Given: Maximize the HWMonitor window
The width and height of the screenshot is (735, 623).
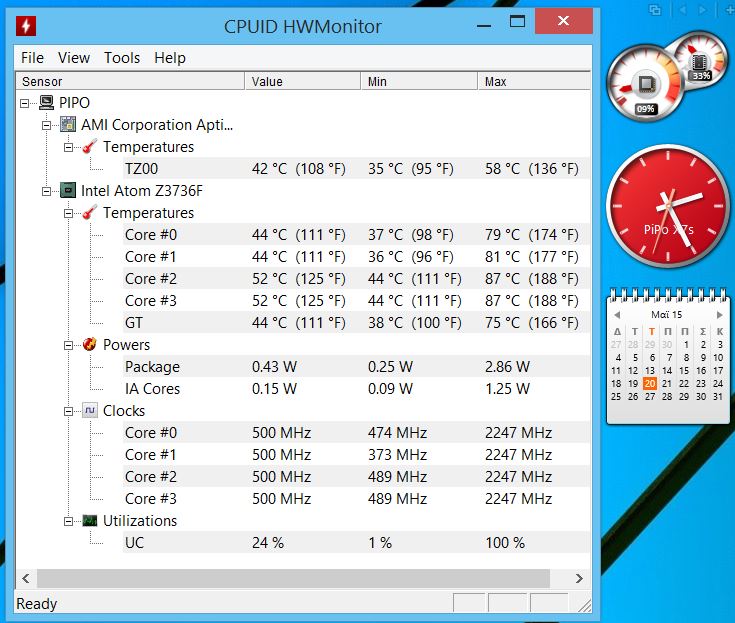Looking at the screenshot, I should point(517,21).
